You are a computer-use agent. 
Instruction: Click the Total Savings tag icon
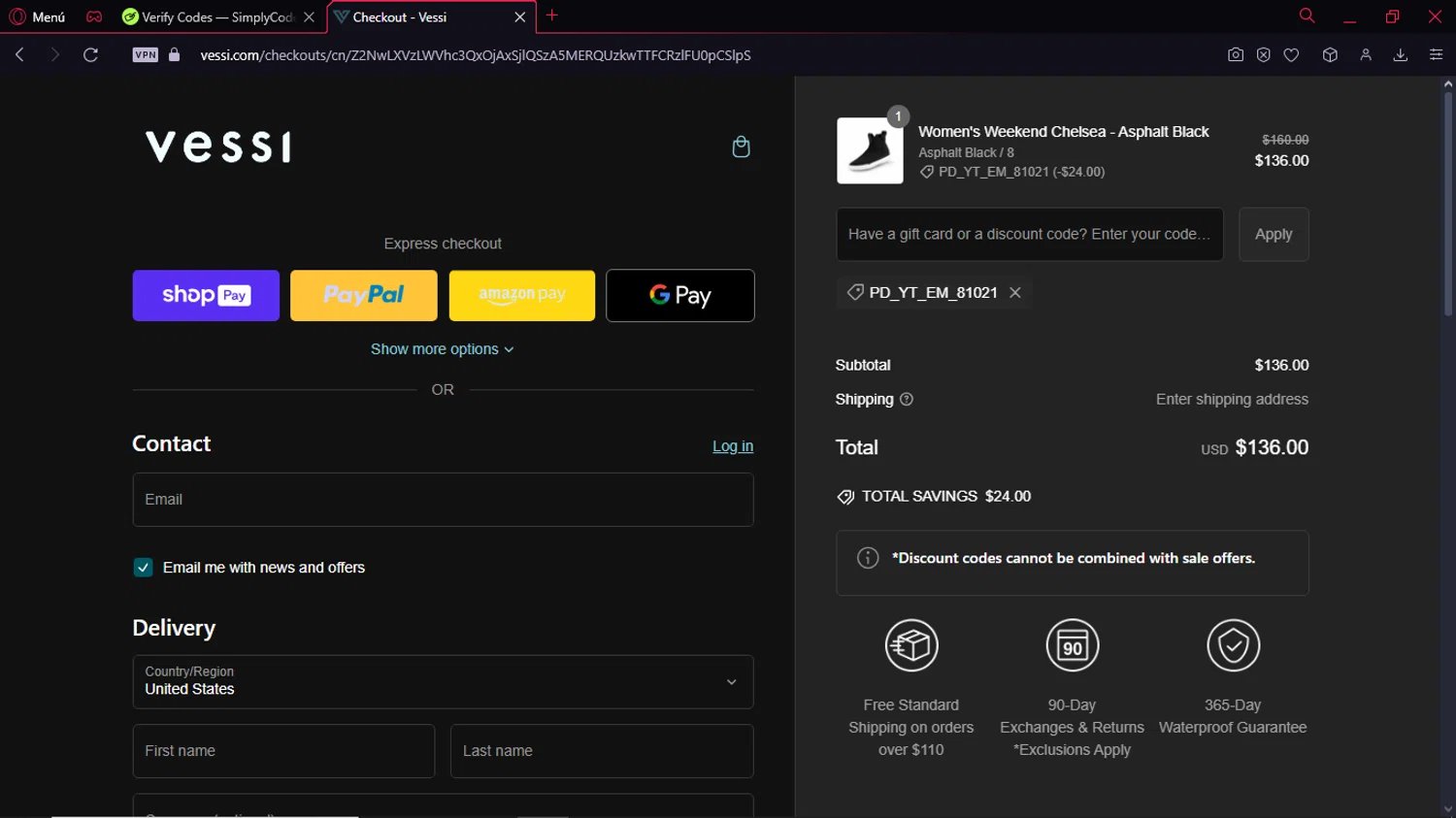845,497
